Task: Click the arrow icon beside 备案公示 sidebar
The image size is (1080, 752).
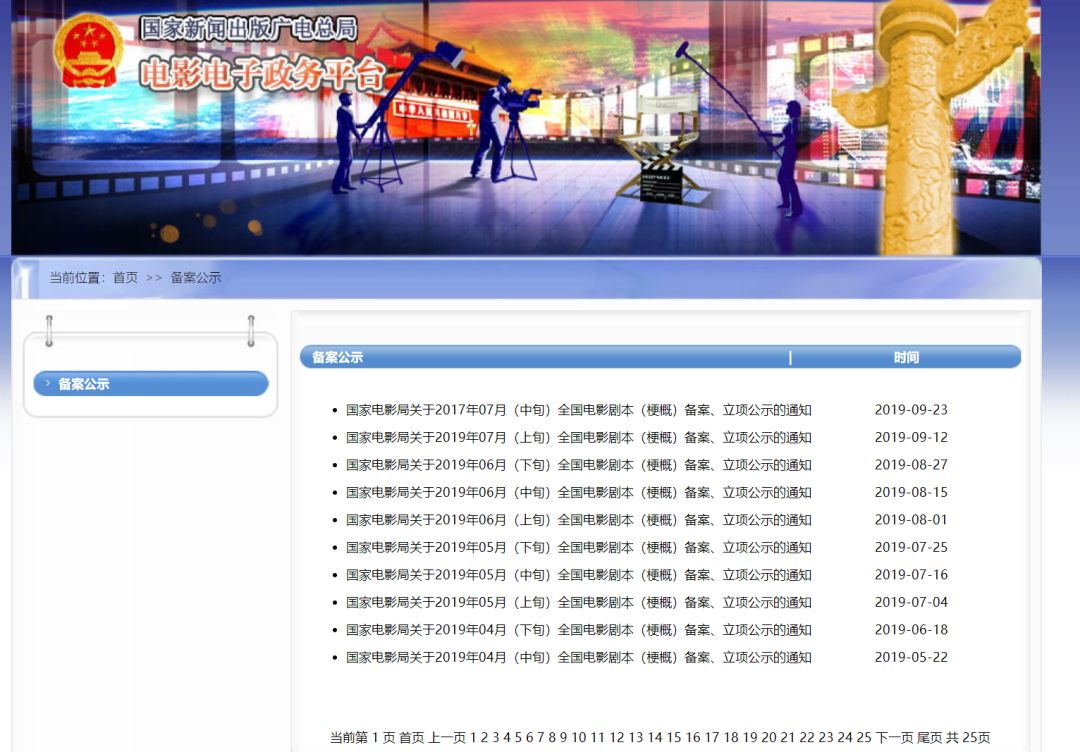Action: click(48, 383)
